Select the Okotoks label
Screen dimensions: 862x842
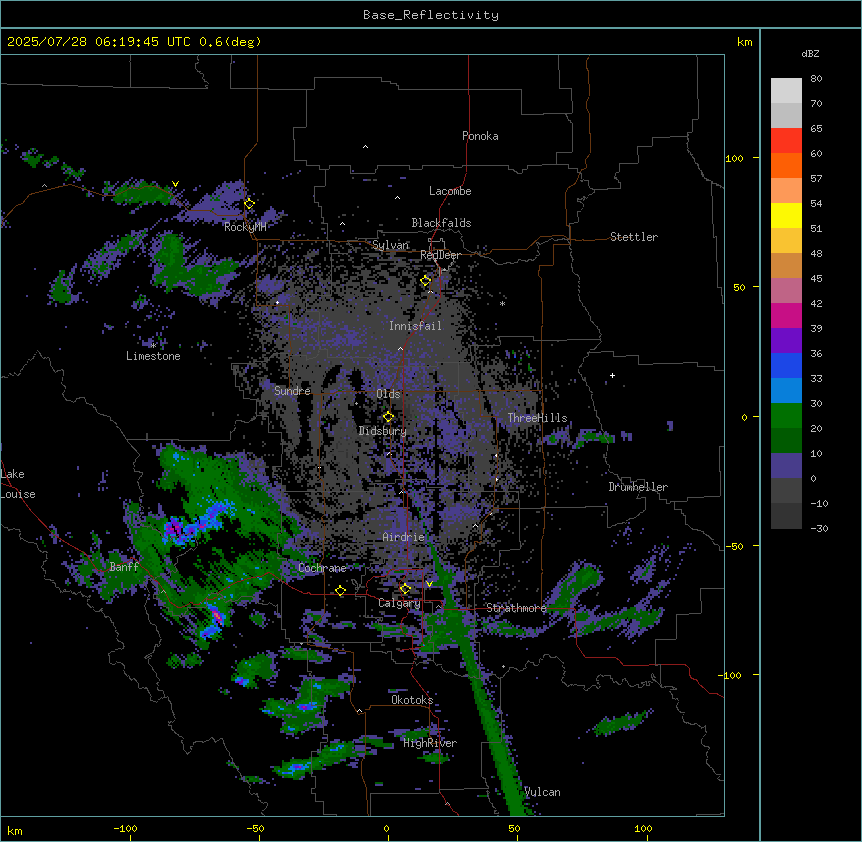412,700
